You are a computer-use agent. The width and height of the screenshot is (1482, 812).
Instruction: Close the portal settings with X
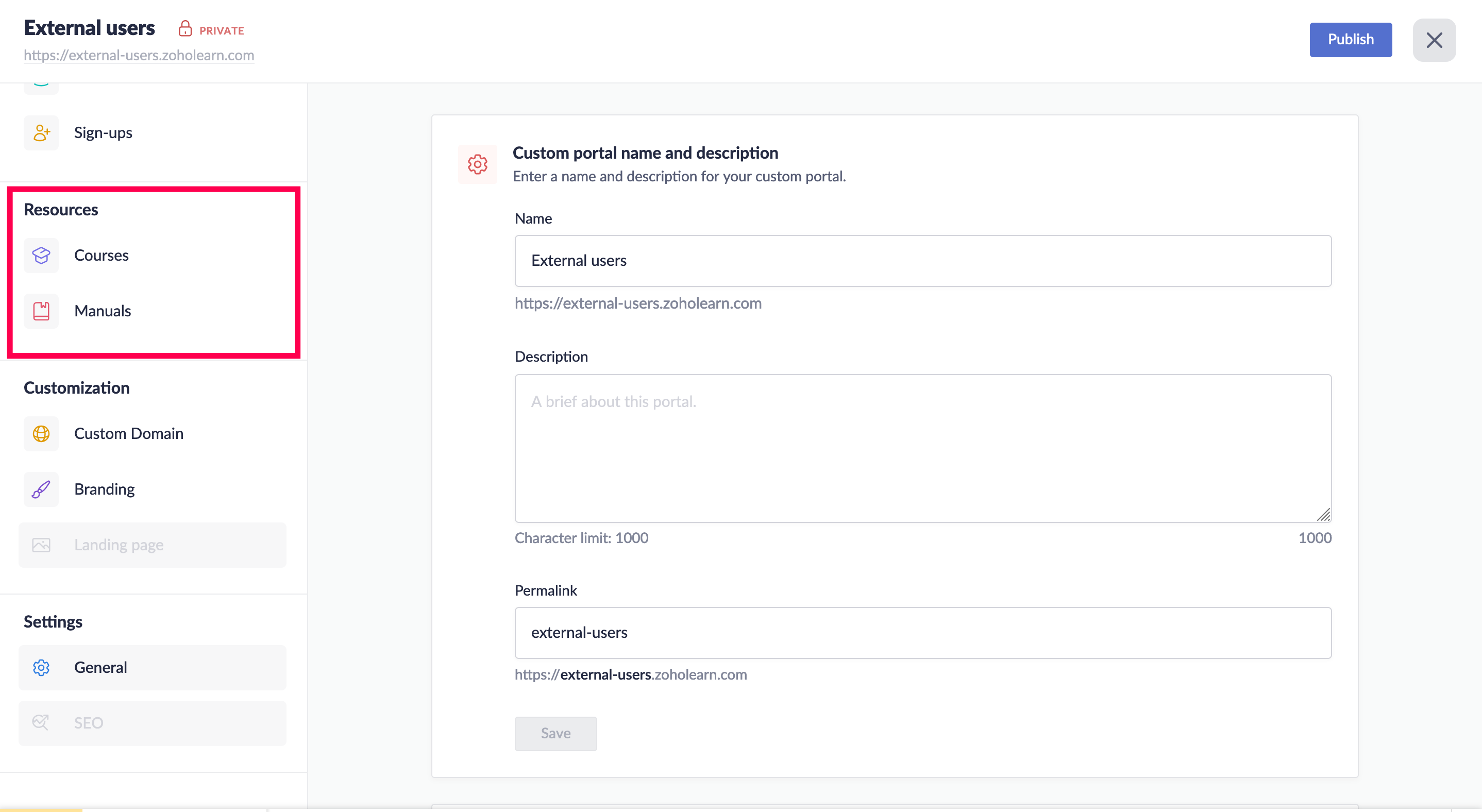coord(1434,40)
